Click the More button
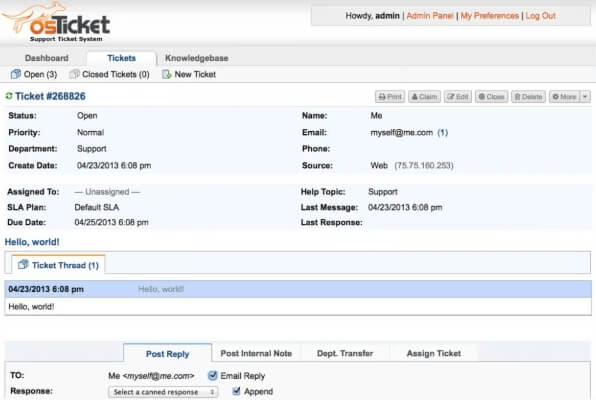The height and width of the screenshot is (400, 596). click(564, 97)
